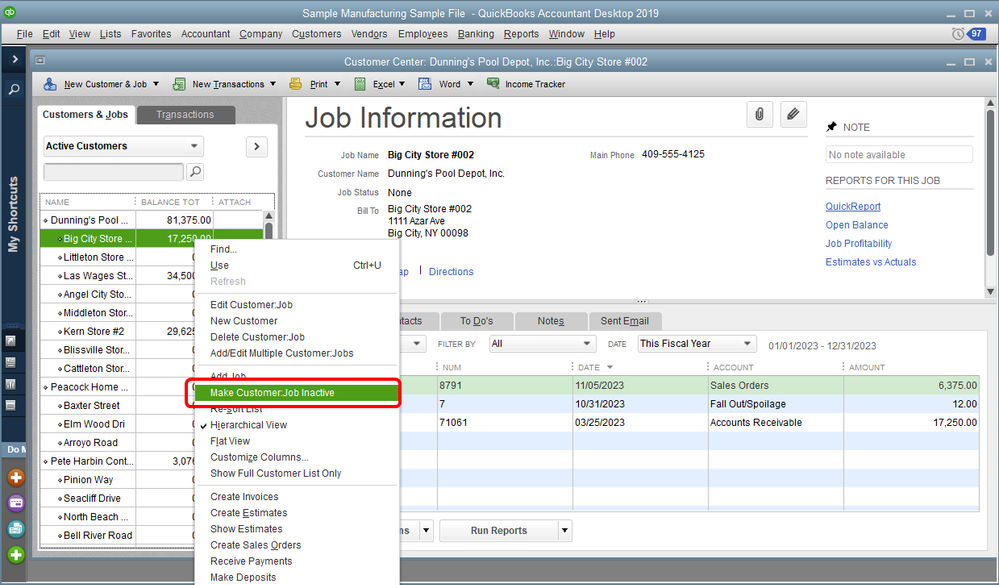This screenshot has height=585, width=999.
Task: Collapse the Dunning's Pool customer row
Action: 46,220
